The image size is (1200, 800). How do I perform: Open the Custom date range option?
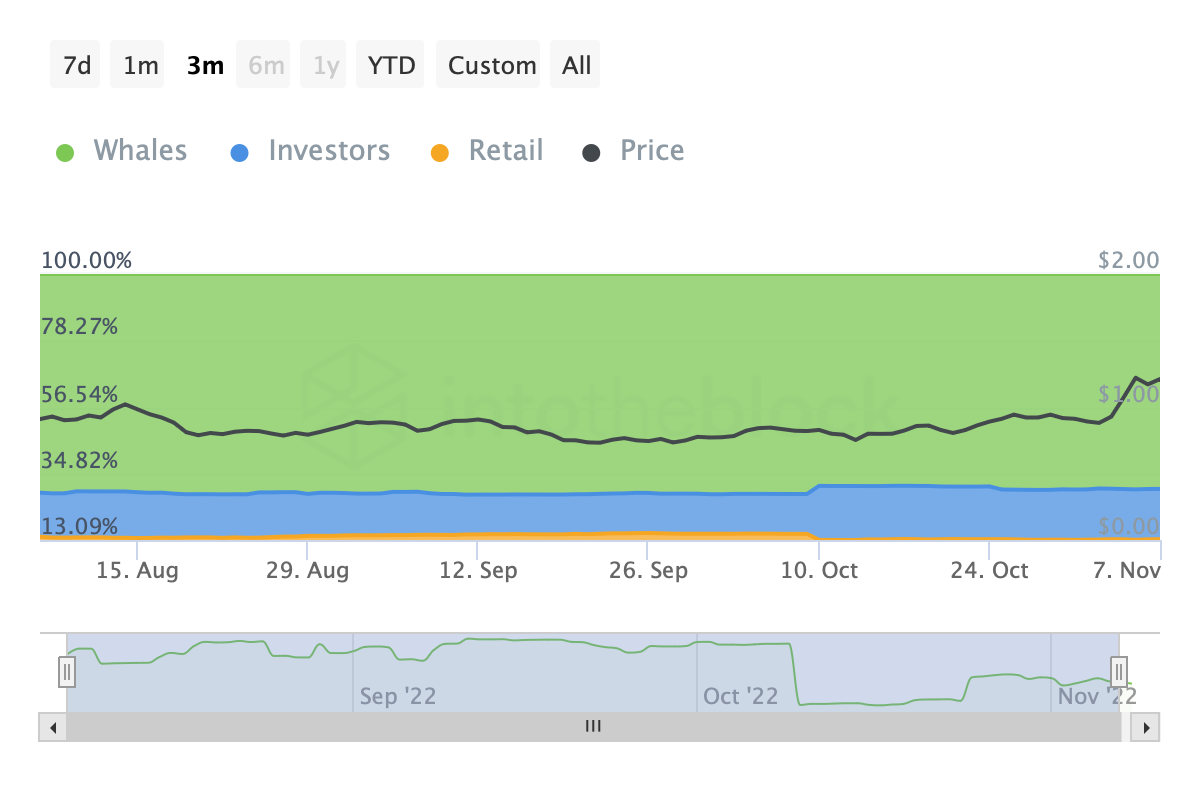[492, 66]
